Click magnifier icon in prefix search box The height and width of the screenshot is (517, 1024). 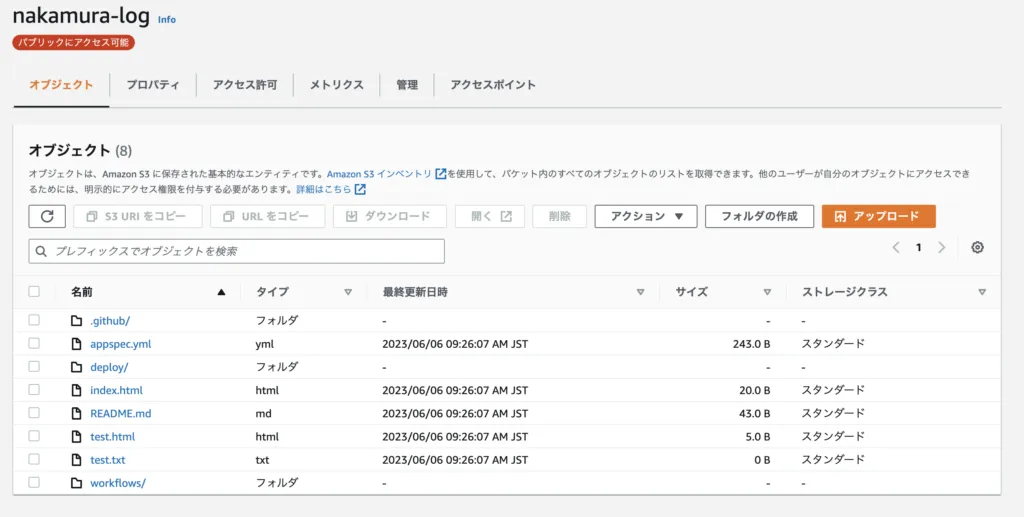coord(41,251)
